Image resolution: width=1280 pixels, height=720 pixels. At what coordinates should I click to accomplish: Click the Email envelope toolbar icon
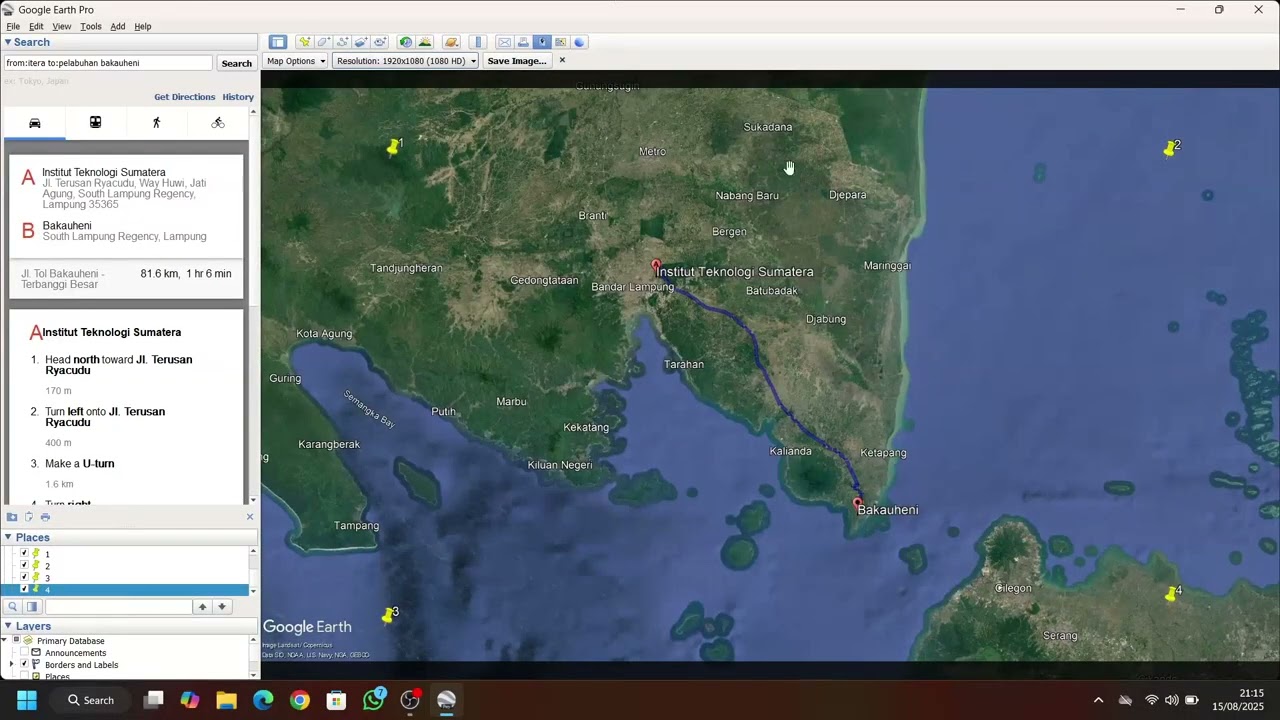(505, 42)
